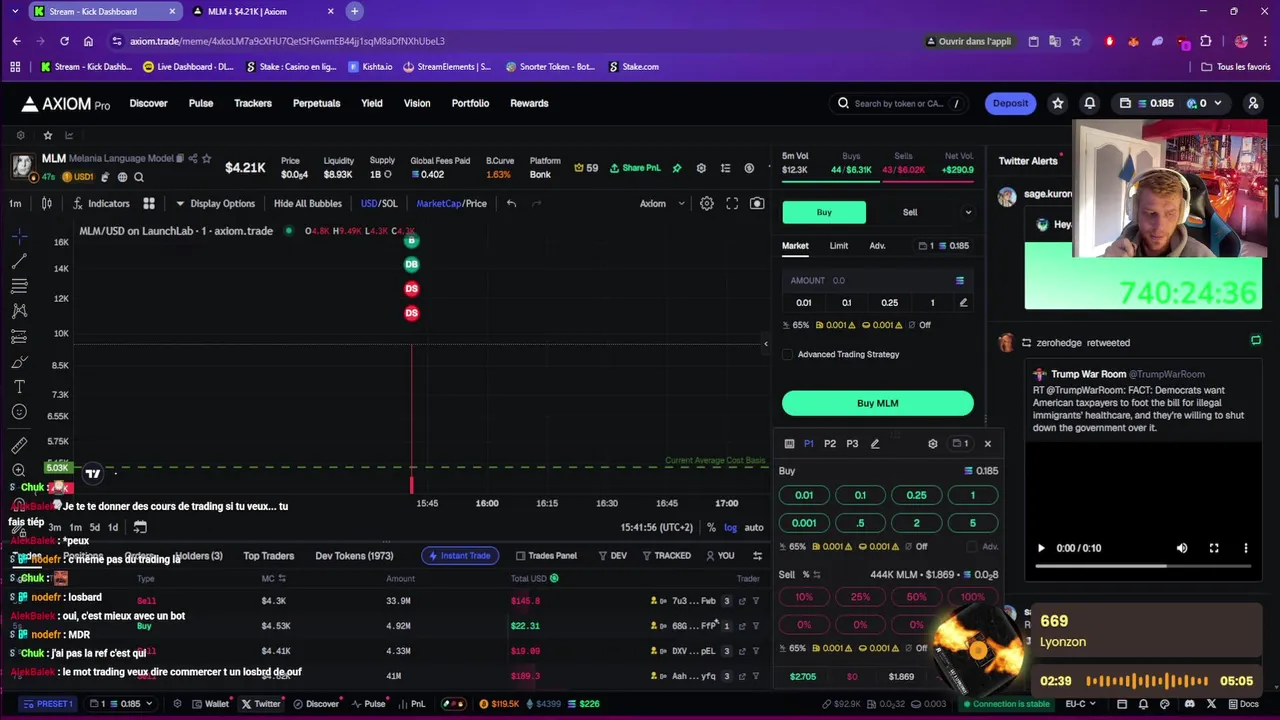Copy MLM token address icon
Screen dimensions: 1280x720
(x=180, y=158)
